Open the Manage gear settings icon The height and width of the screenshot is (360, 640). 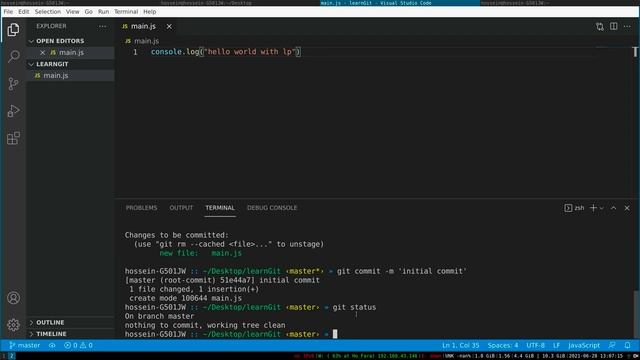click(13, 325)
